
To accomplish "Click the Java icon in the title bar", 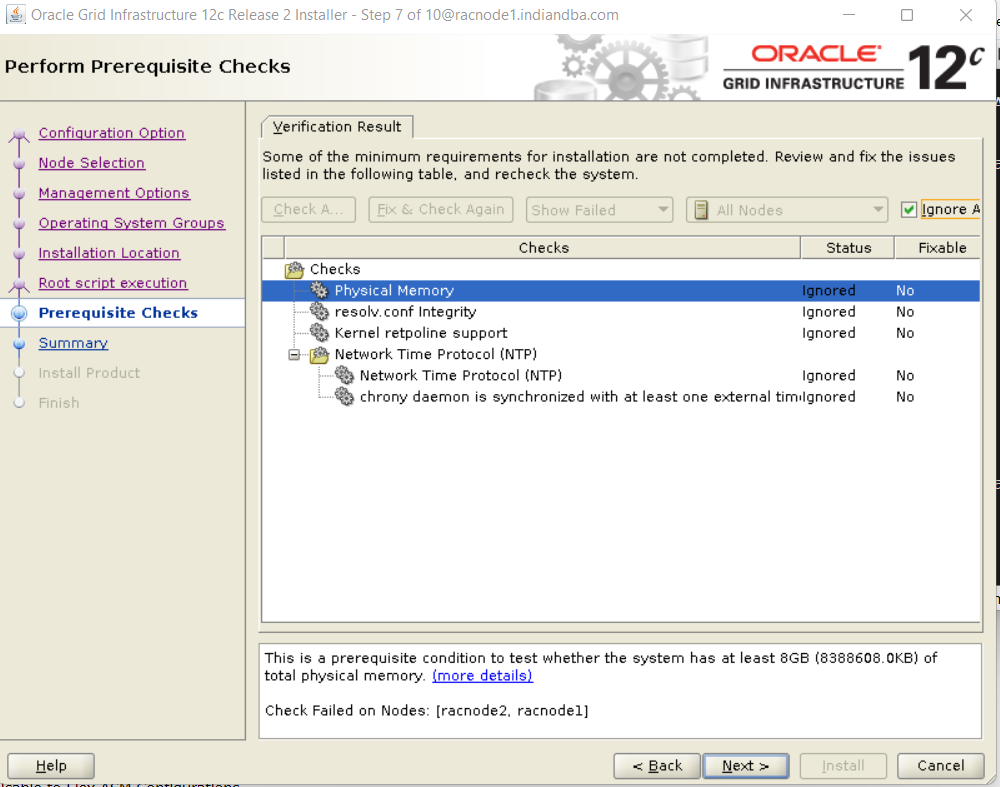I will tap(15, 14).
